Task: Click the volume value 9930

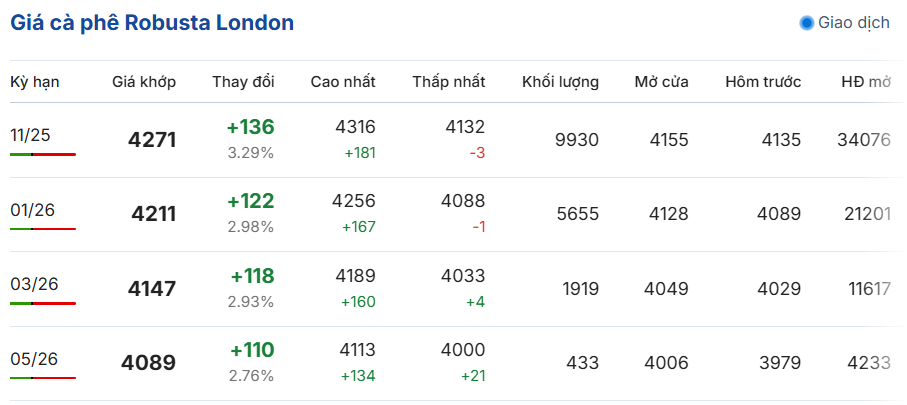Action: [577, 140]
